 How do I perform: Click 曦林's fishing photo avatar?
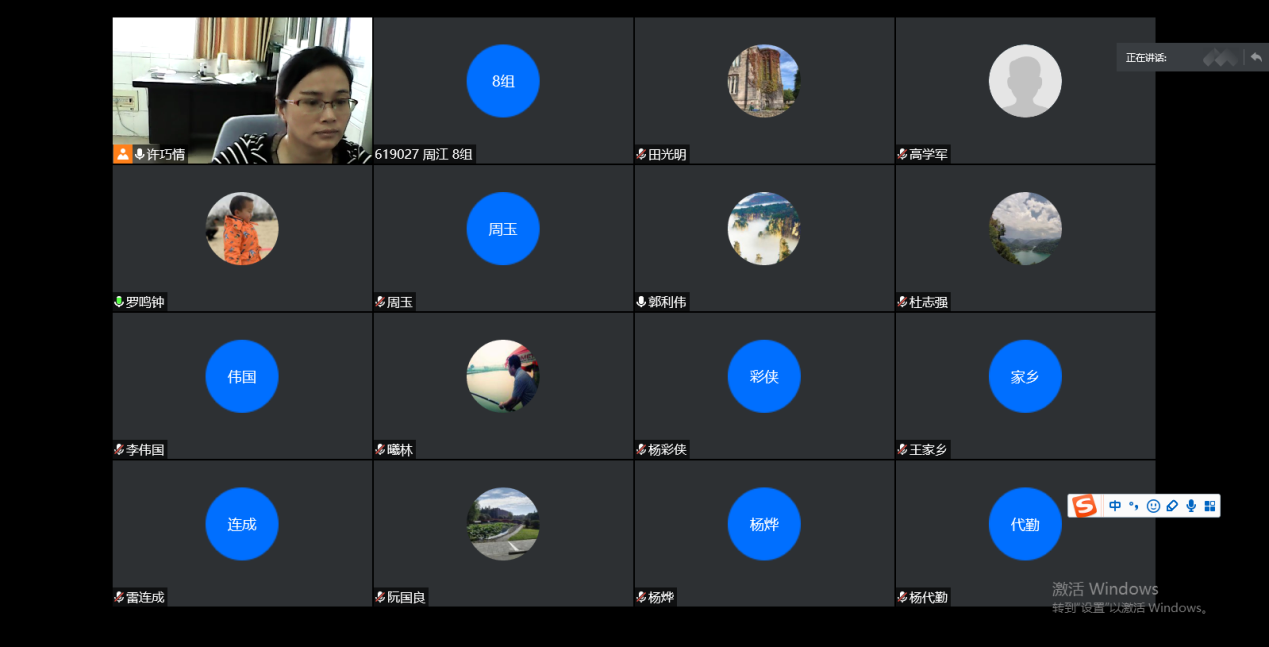coord(503,376)
